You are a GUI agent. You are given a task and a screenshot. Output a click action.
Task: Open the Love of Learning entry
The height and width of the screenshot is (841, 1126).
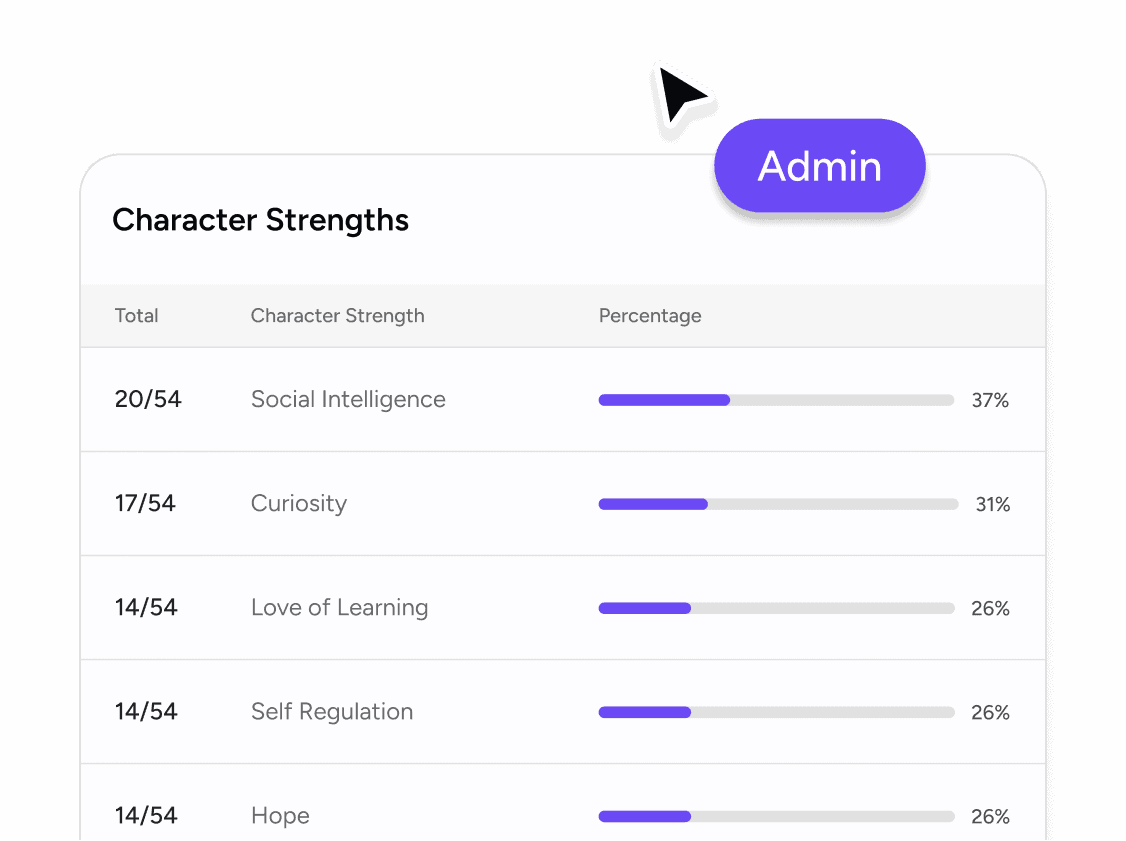point(339,608)
